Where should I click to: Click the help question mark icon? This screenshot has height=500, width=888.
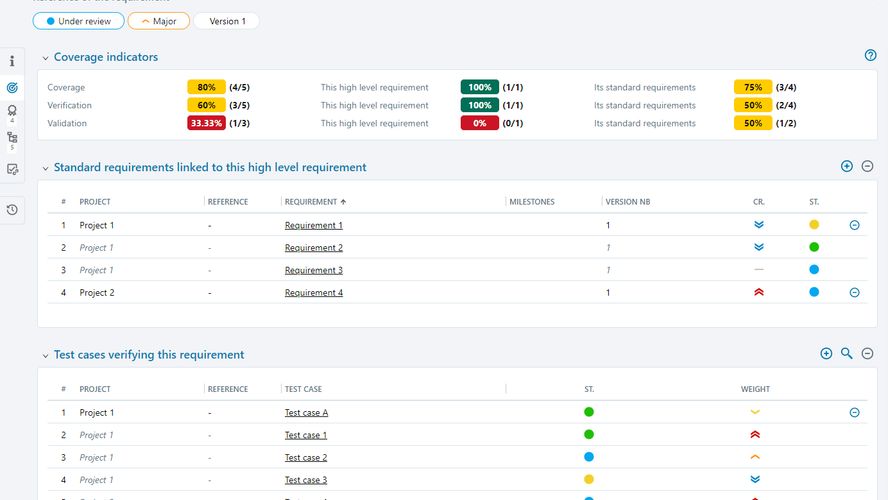[870, 56]
